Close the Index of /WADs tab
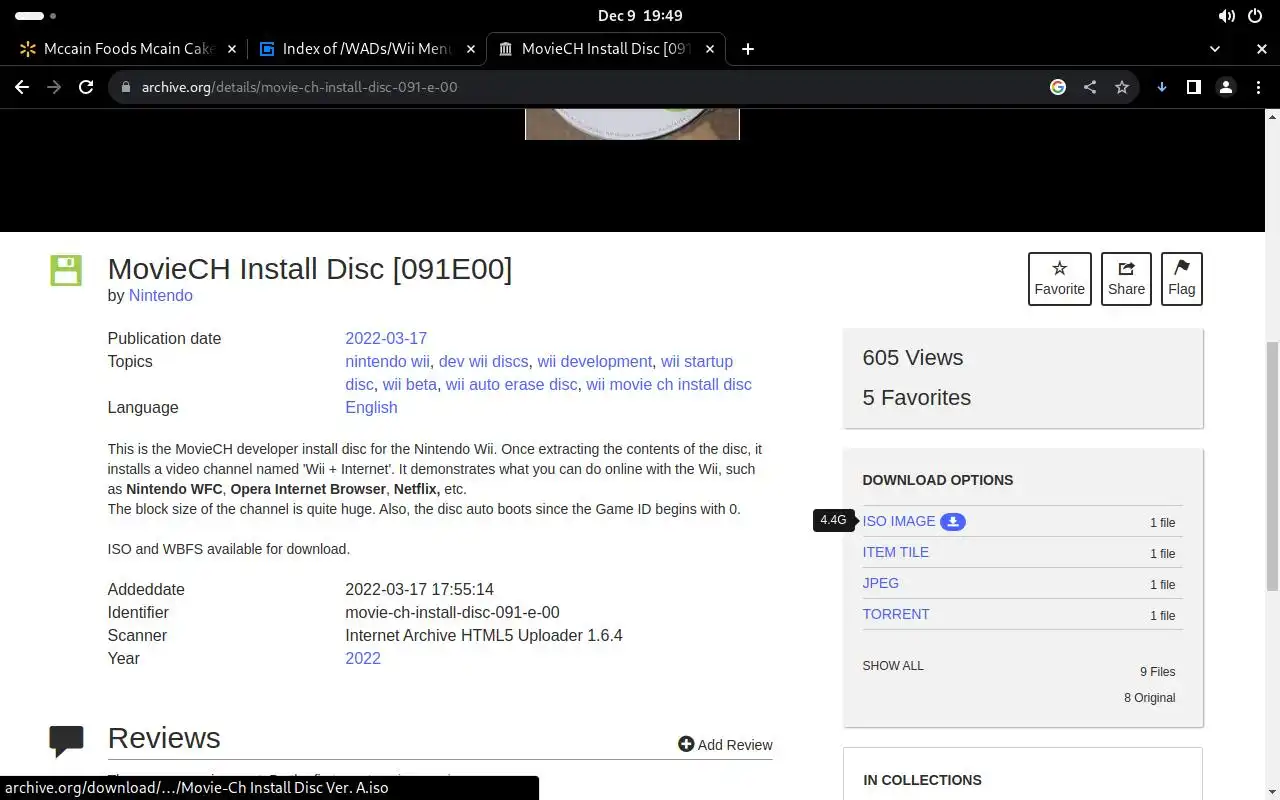Image resolution: width=1280 pixels, height=800 pixels. pyautogui.click(x=471, y=48)
